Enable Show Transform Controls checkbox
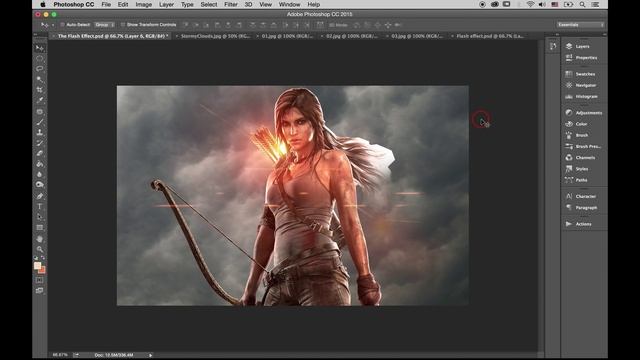Image resolution: width=640 pixels, height=360 pixels. click(123, 25)
